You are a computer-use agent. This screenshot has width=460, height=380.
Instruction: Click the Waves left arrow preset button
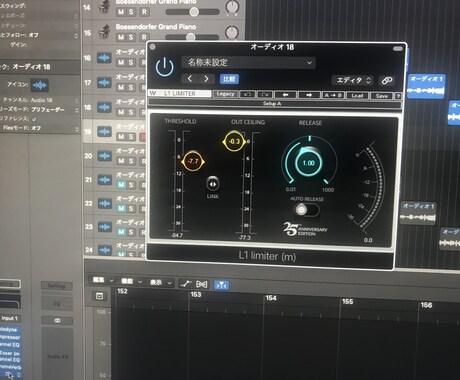point(285,95)
